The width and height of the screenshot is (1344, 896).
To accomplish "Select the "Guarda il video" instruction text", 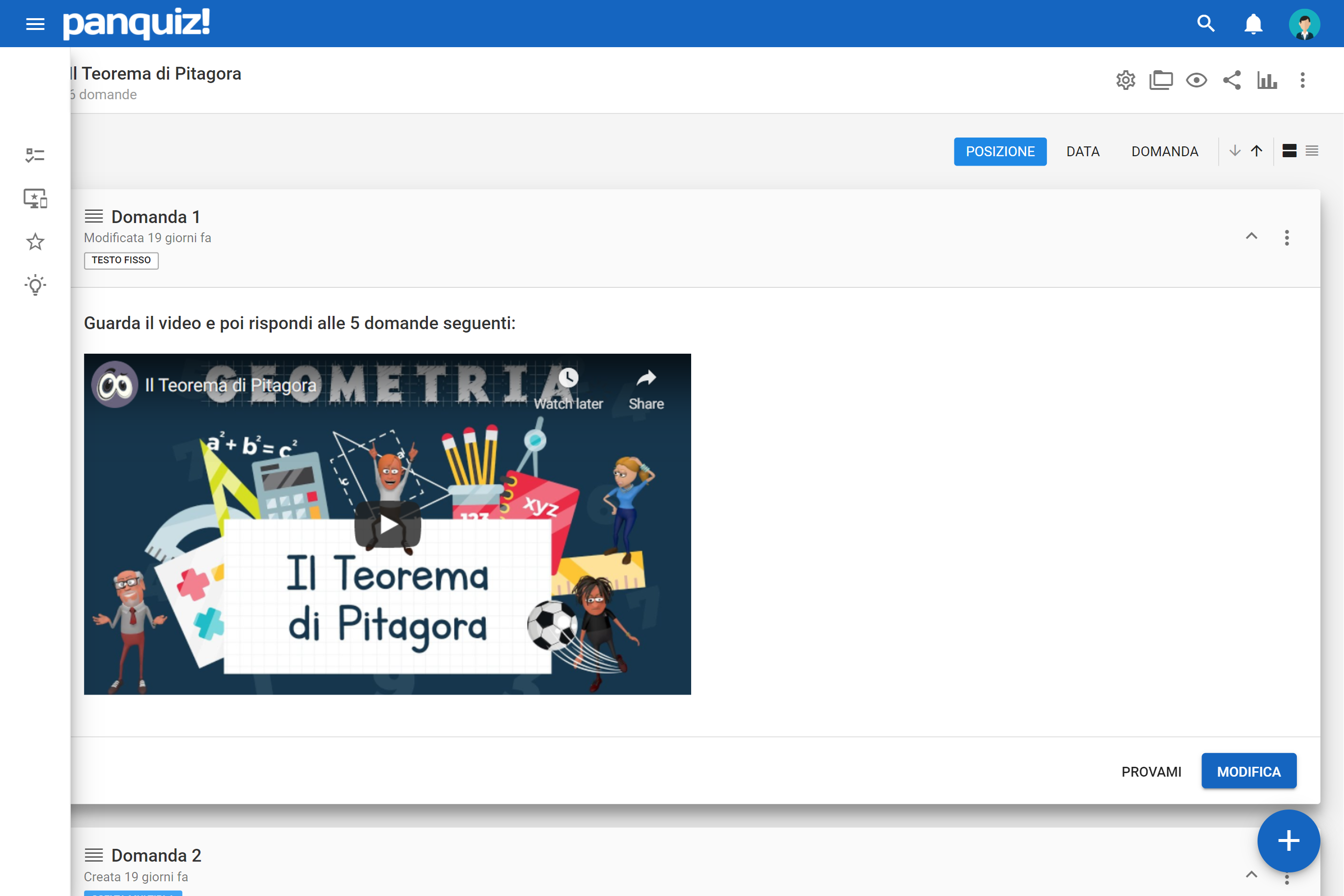I will point(300,323).
